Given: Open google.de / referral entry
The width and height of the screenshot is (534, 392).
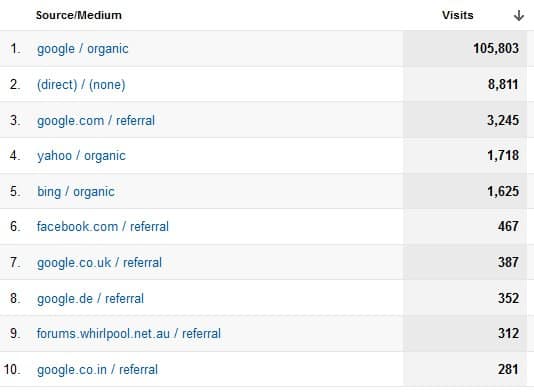Looking at the screenshot, I should pos(90,299).
